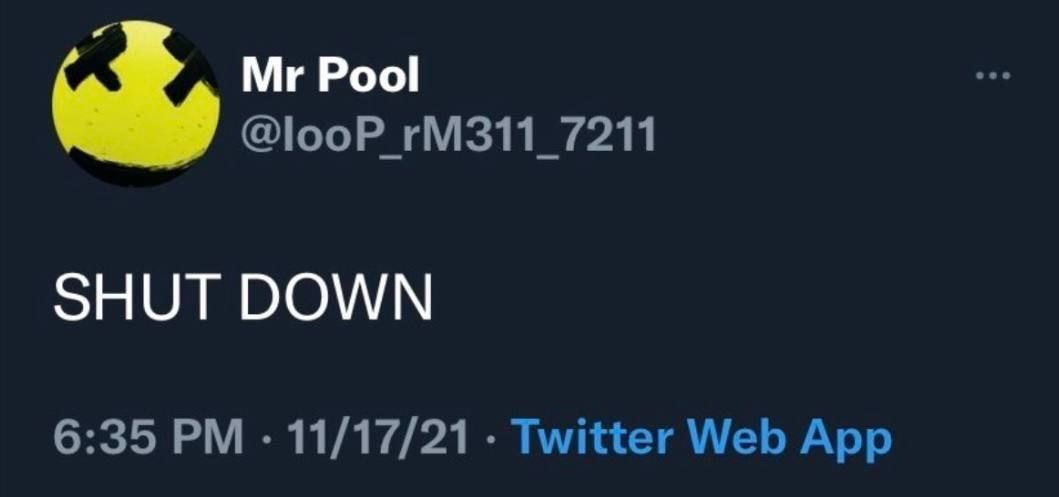Click the 6:35 PM timestamp

148,436
